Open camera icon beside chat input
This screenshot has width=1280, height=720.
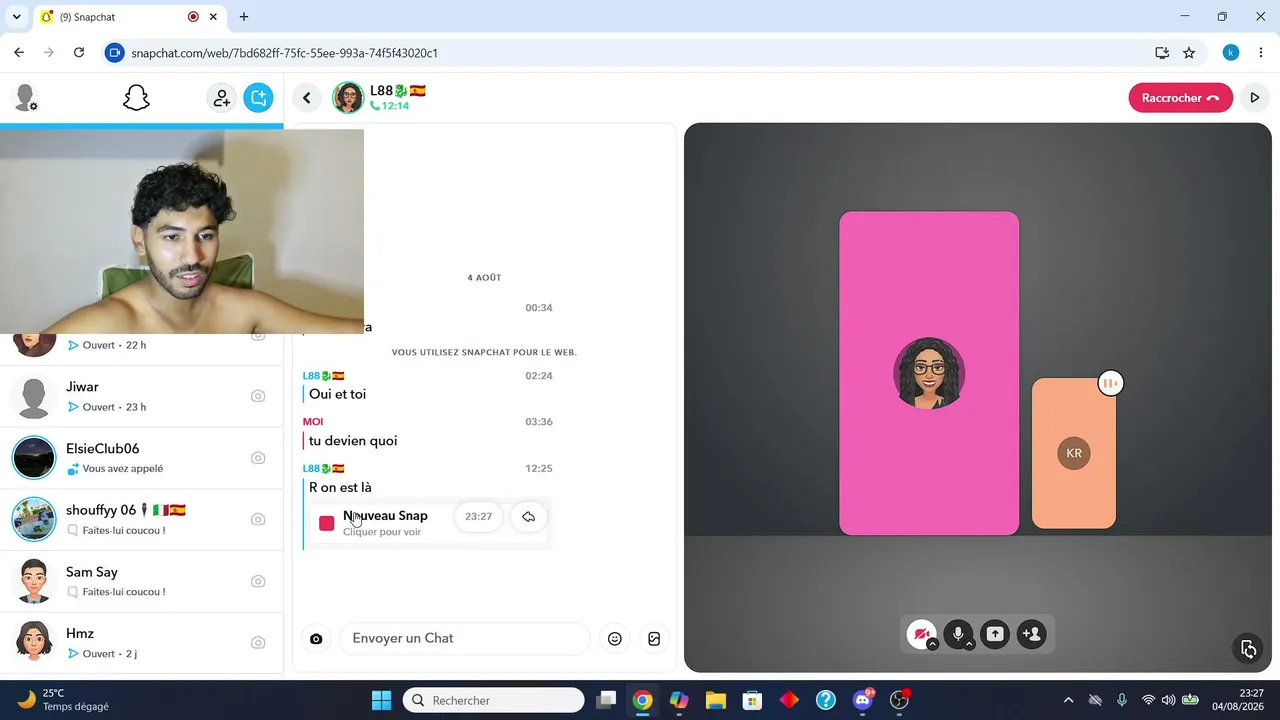click(x=316, y=639)
